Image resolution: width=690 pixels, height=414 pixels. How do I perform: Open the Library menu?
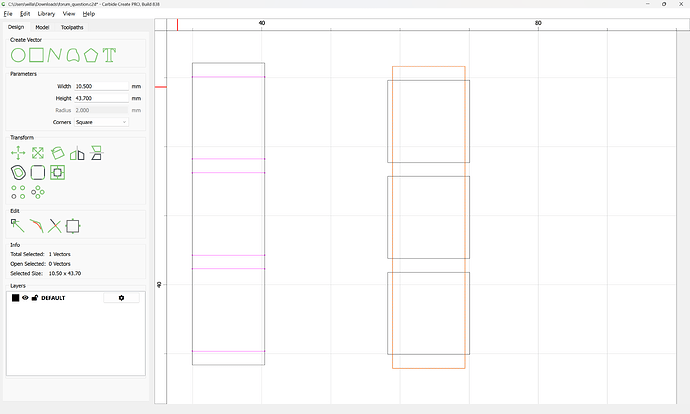[x=46, y=14]
